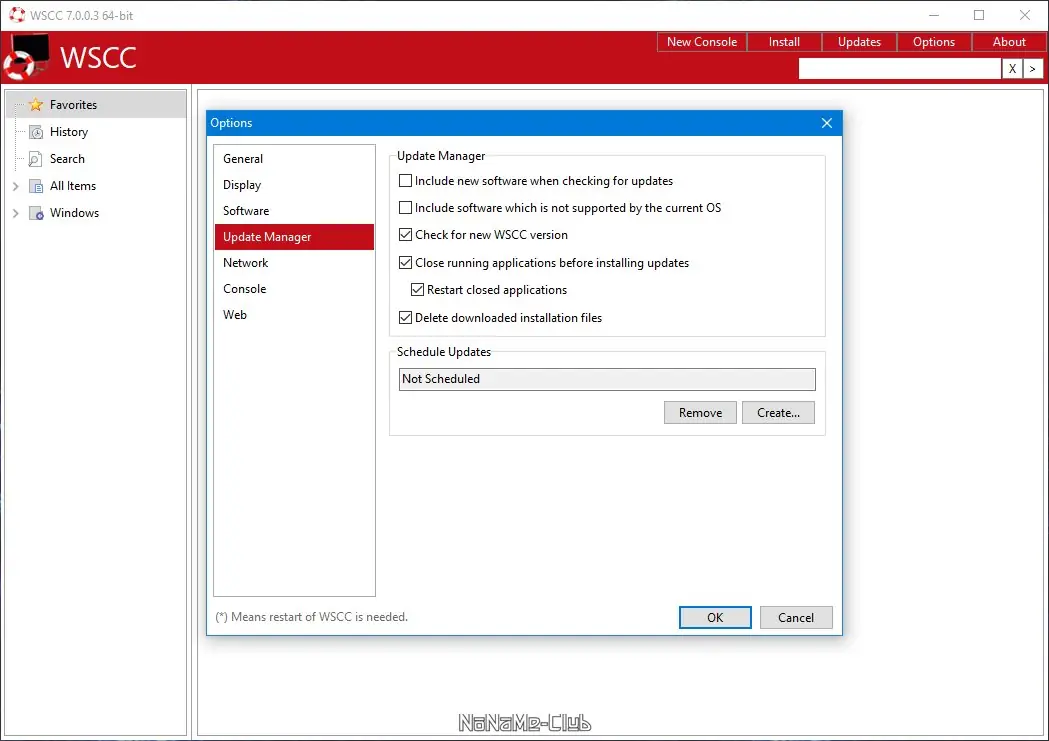Click the All Items list icon
Image resolution: width=1049 pixels, height=741 pixels.
(x=36, y=186)
